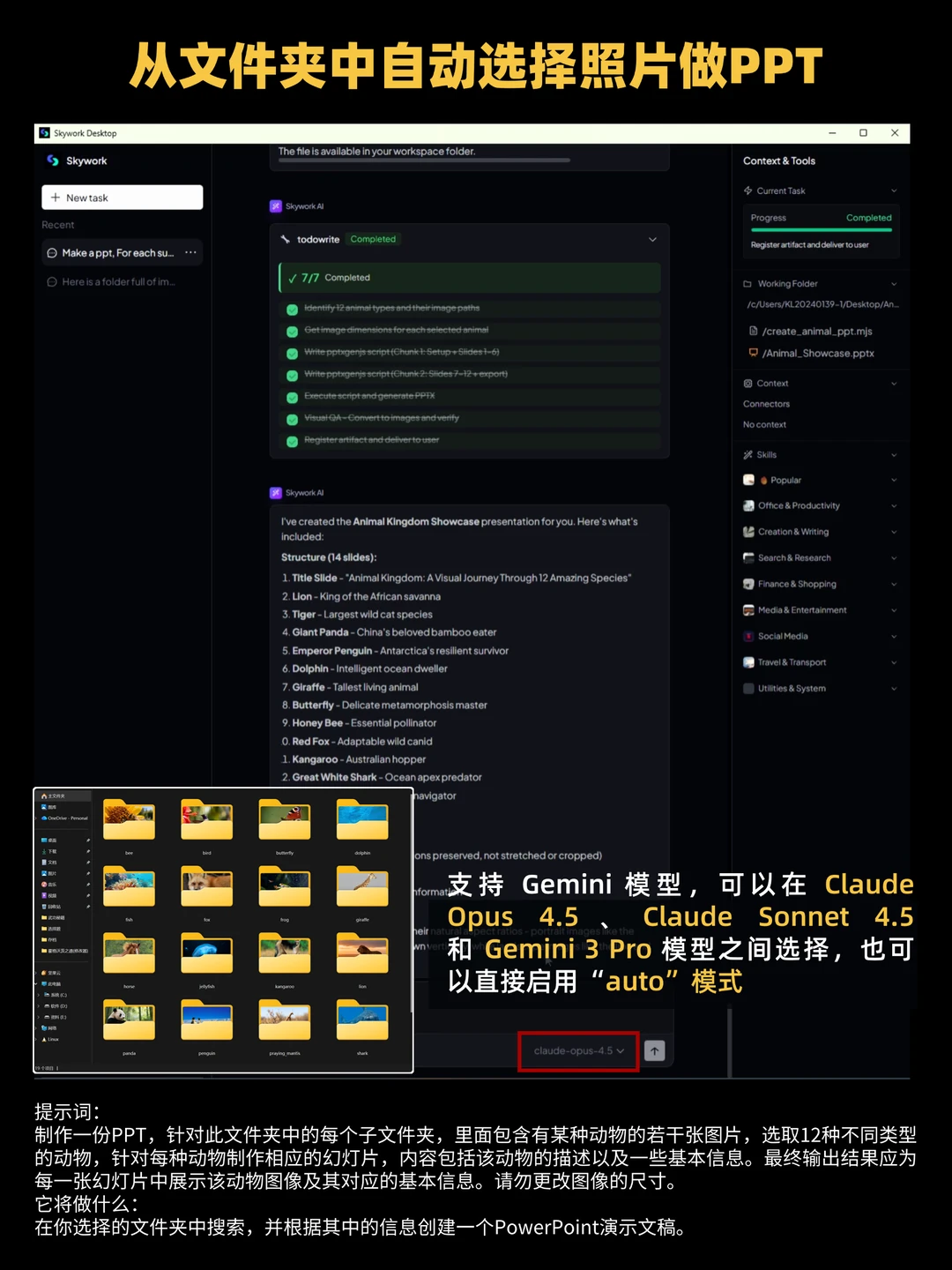Image resolution: width=952 pixels, height=1270 pixels.
Task: Click checkmark of 'Register artifact and deliver' todo item
Action: pyautogui.click(x=292, y=441)
